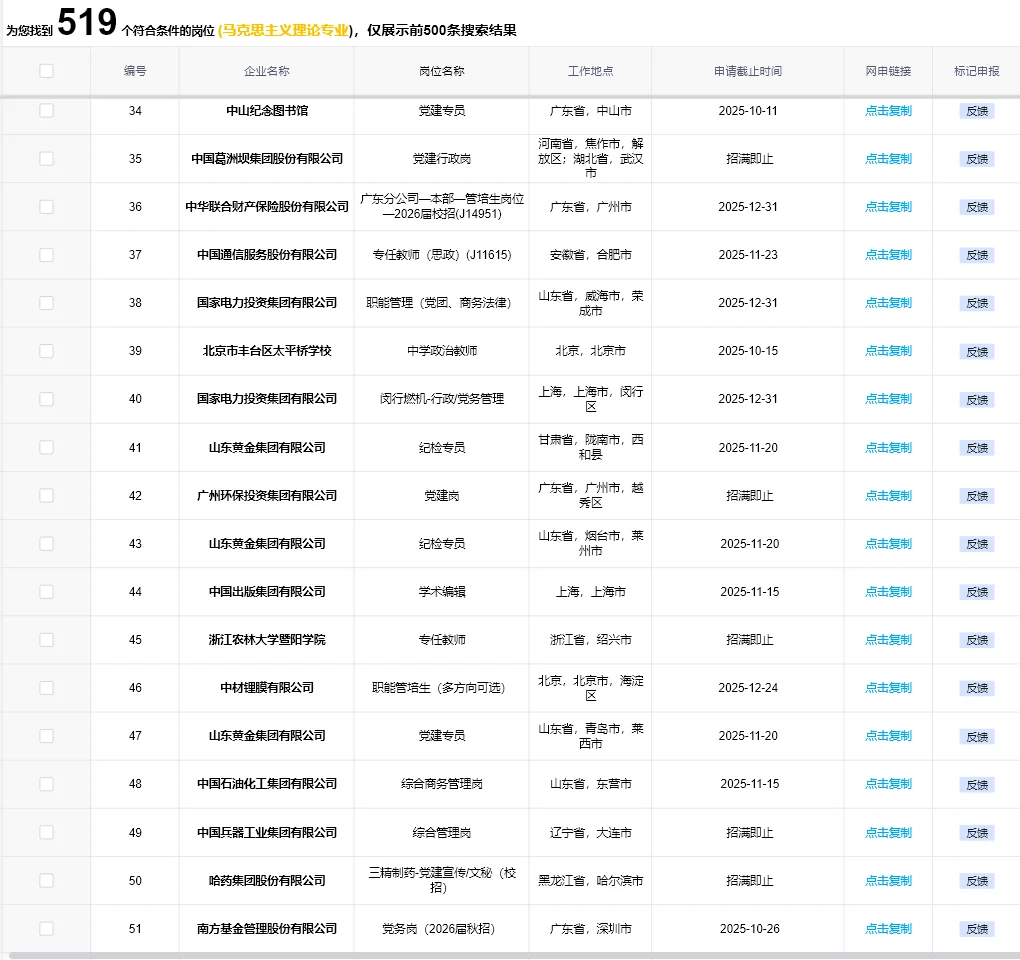Tick the checkbox for row 42 广州环保投资集团
The image size is (1020, 960).
click(x=46, y=496)
